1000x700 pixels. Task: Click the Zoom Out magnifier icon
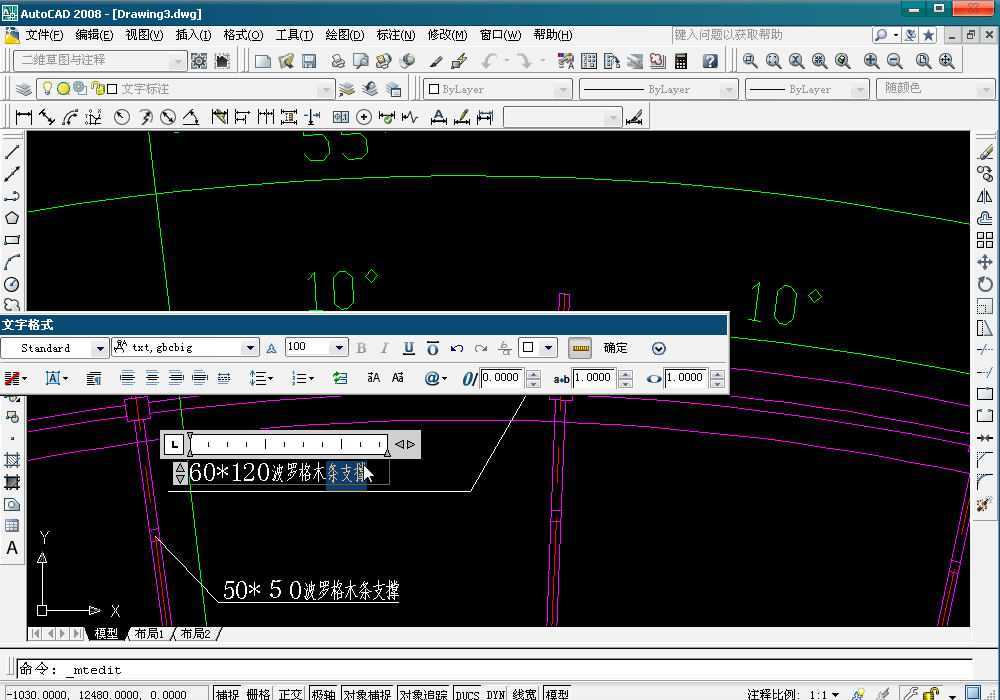(894, 61)
